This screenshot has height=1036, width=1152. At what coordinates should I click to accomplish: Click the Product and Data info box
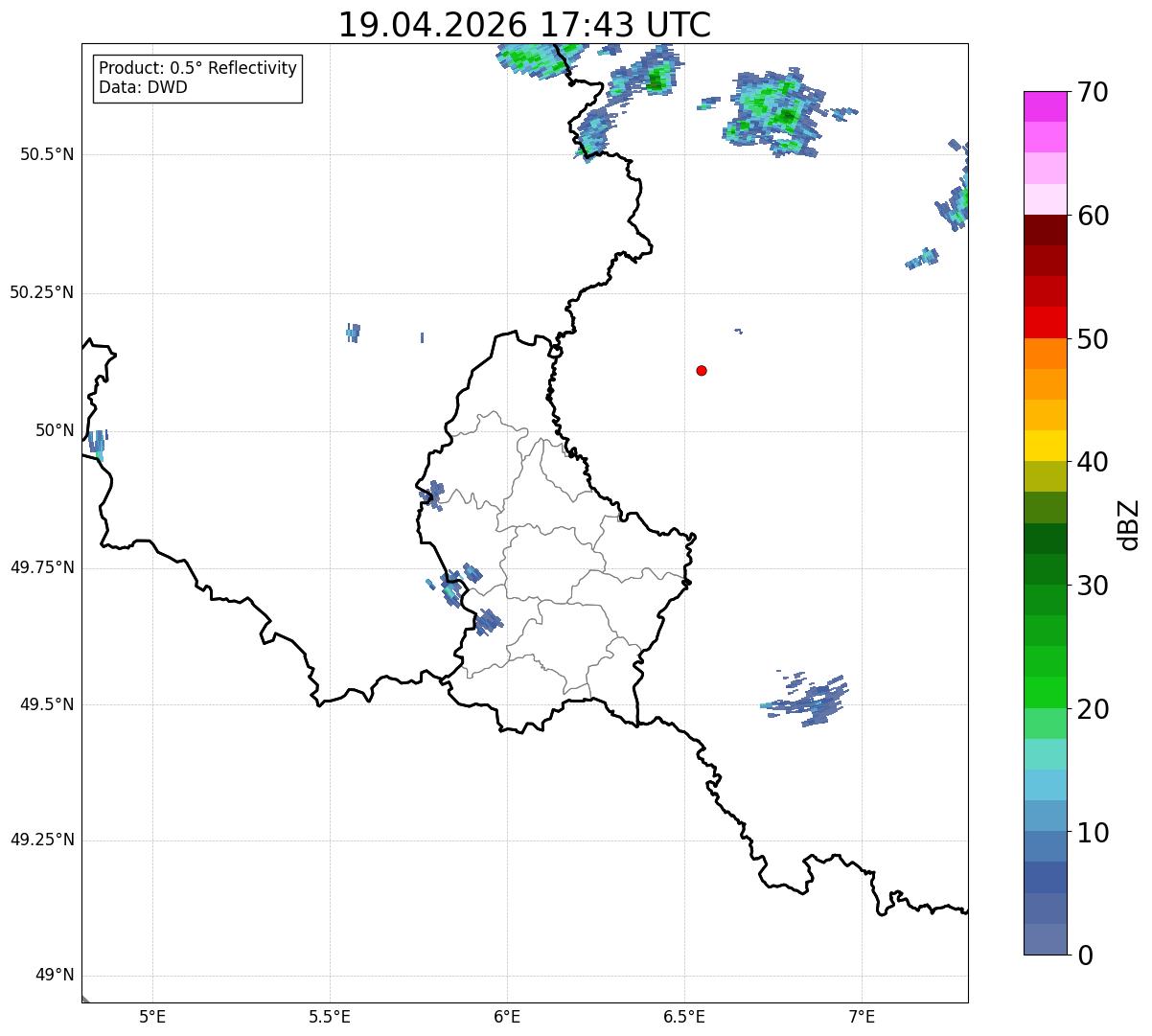(197, 78)
